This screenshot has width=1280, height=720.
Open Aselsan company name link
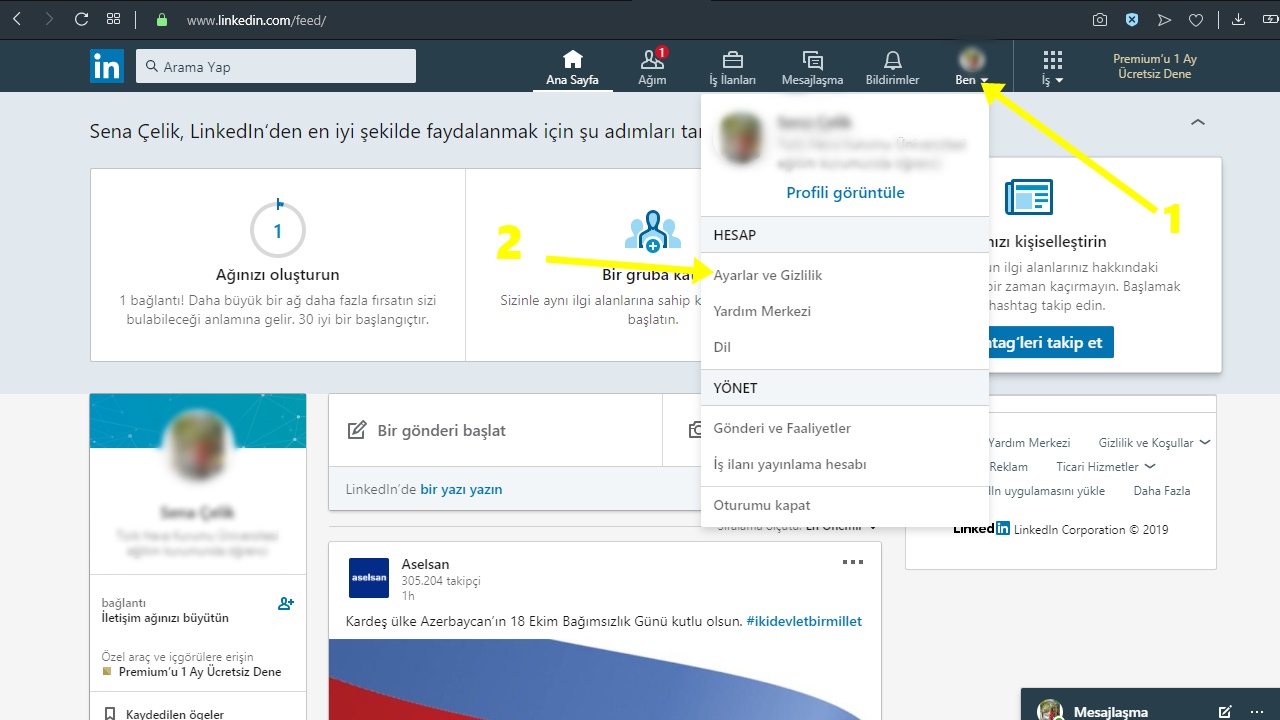pyautogui.click(x=425, y=564)
